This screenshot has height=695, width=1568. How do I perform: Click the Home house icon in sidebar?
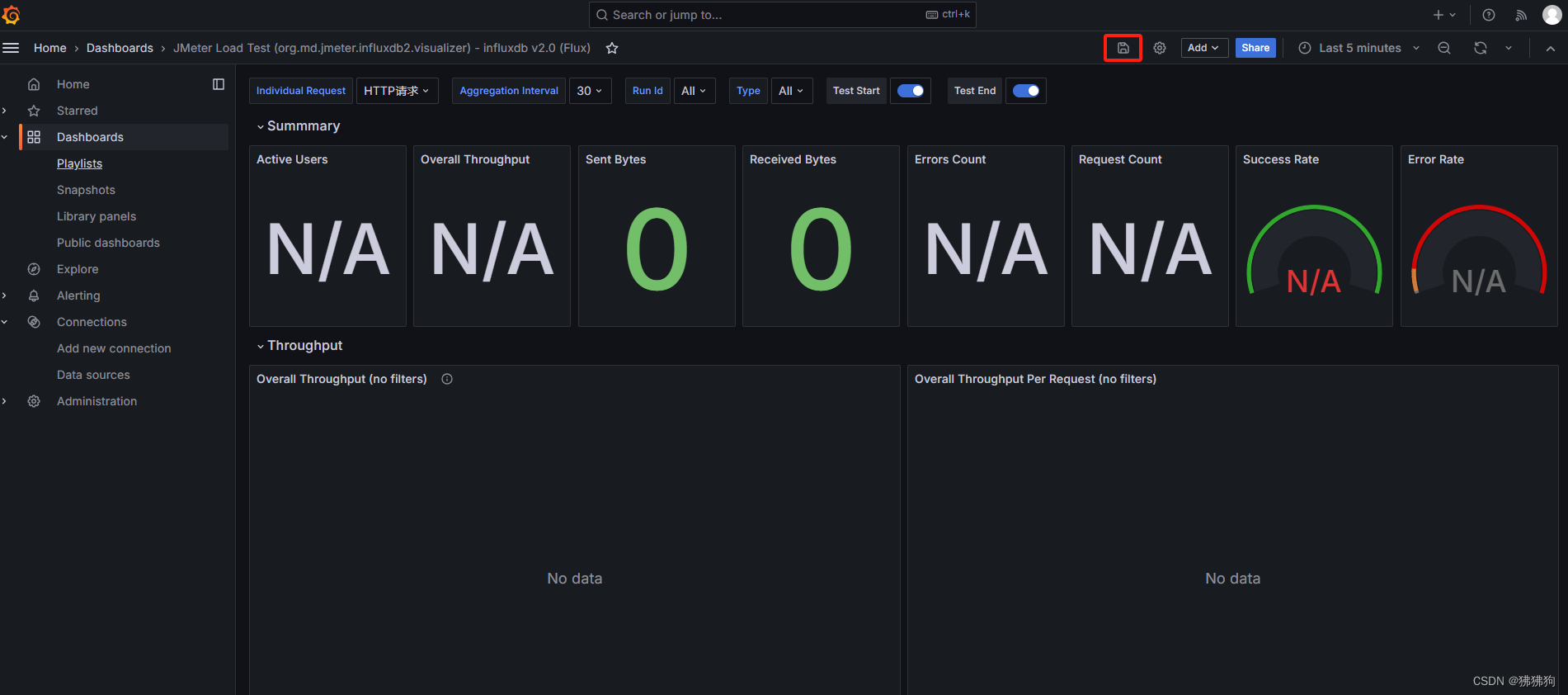click(x=34, y=84)
